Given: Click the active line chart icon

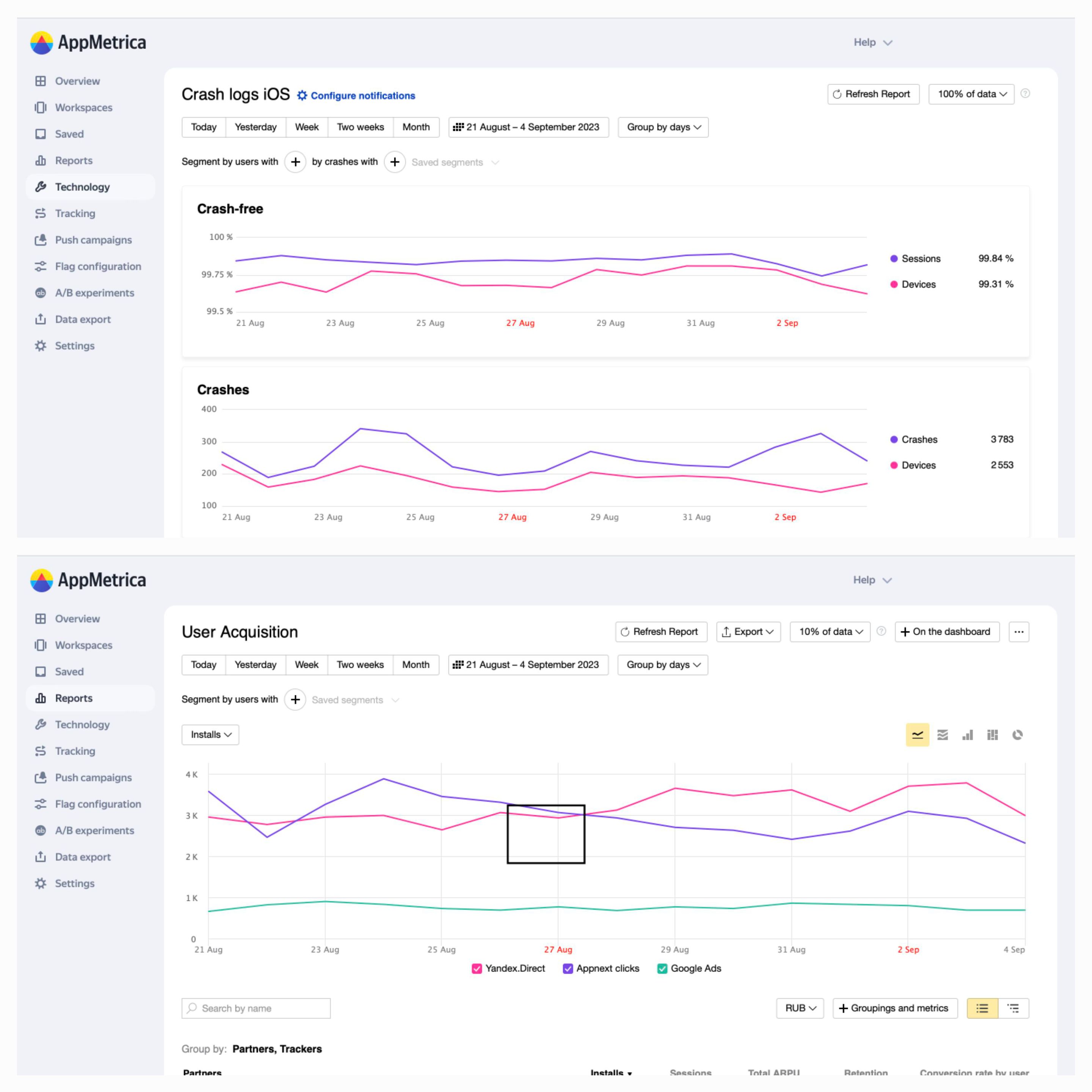Looking at the screenshot, I should point(917,735).
